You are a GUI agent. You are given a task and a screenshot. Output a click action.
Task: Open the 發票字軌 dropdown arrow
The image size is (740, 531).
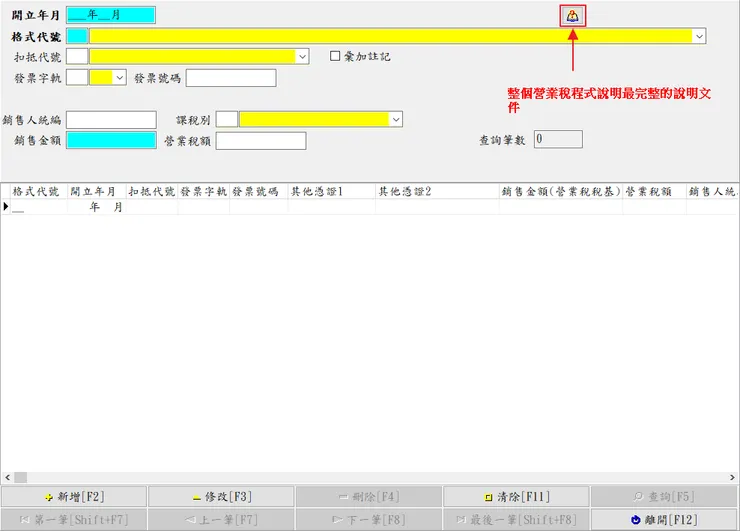(x=120, y=77)
